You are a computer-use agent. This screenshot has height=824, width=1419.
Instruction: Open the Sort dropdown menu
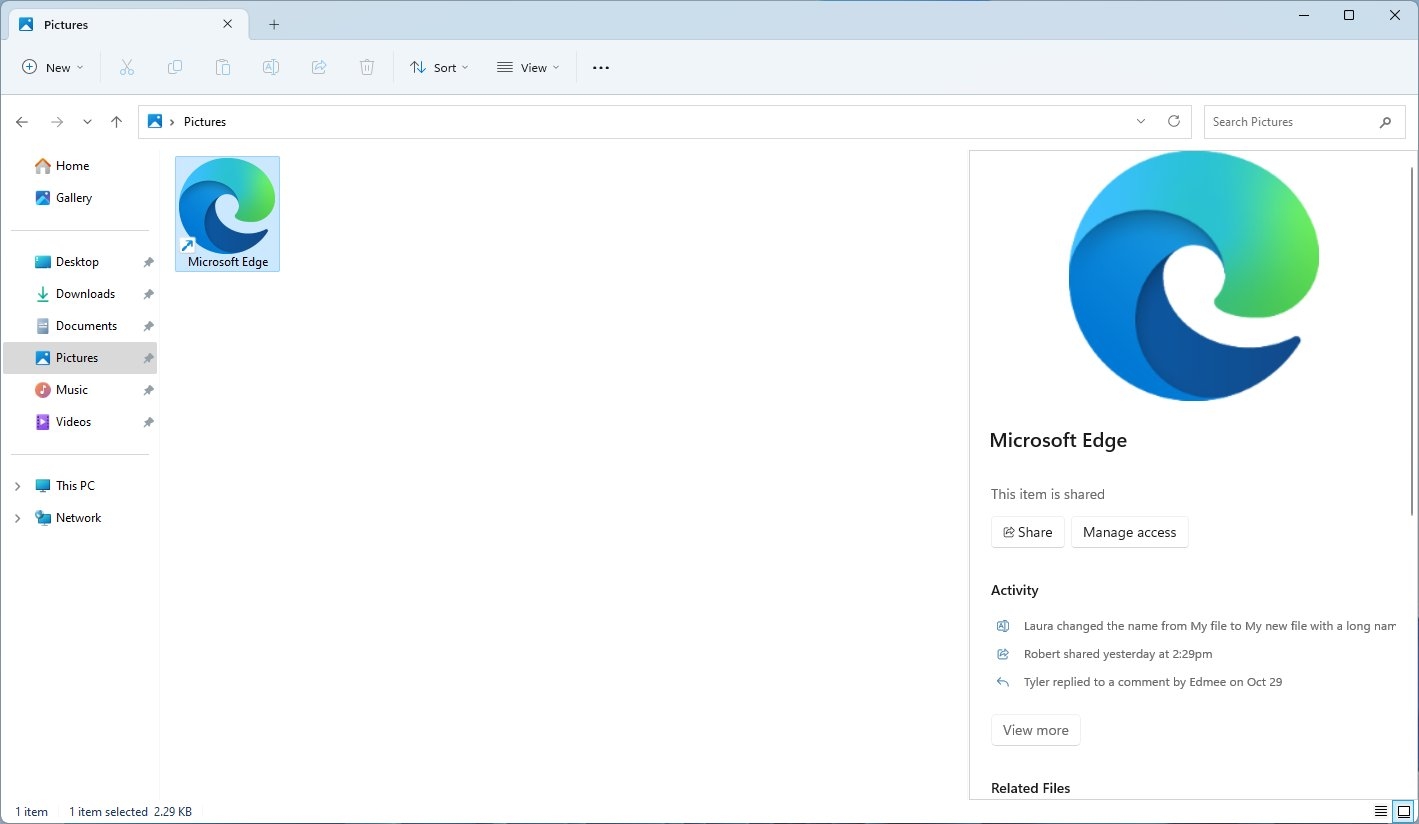click(439, 67)
